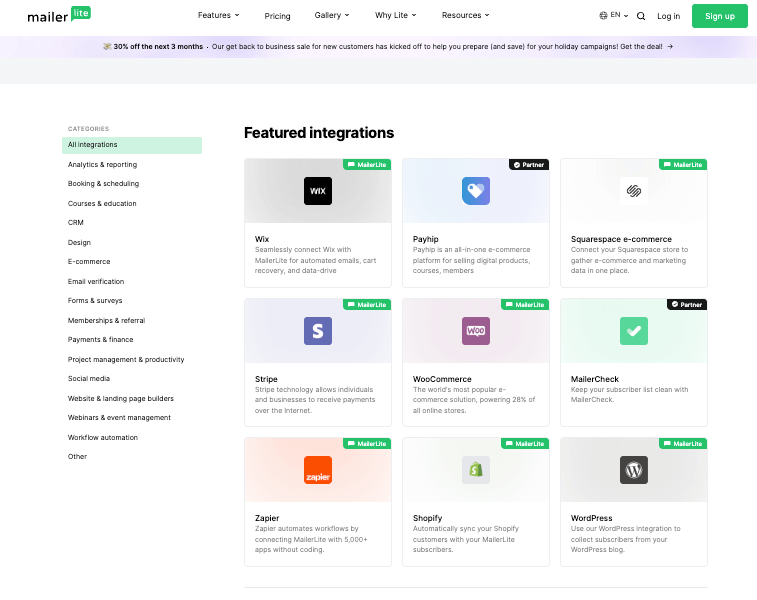Screen dimensions: 757x600
Task: Click the Shopify bag icon
Action: 476,470
